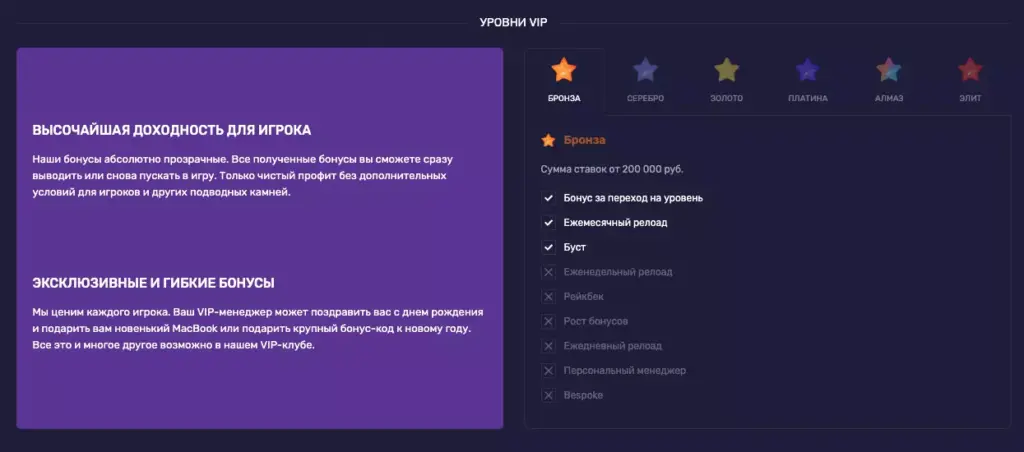Image resolution: width=1024 pixels, height=452 pixels.
Task: Click the Рейкбек cross box
Action: click(x=548, y=297)
